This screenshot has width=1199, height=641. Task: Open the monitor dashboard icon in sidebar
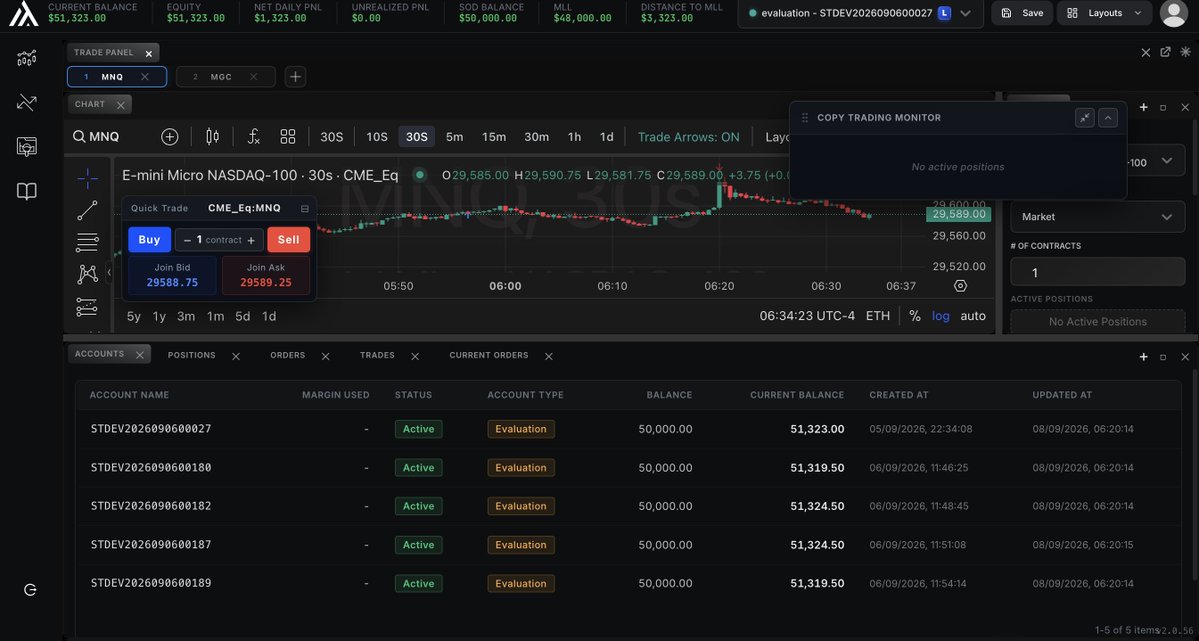pos(27,147)
